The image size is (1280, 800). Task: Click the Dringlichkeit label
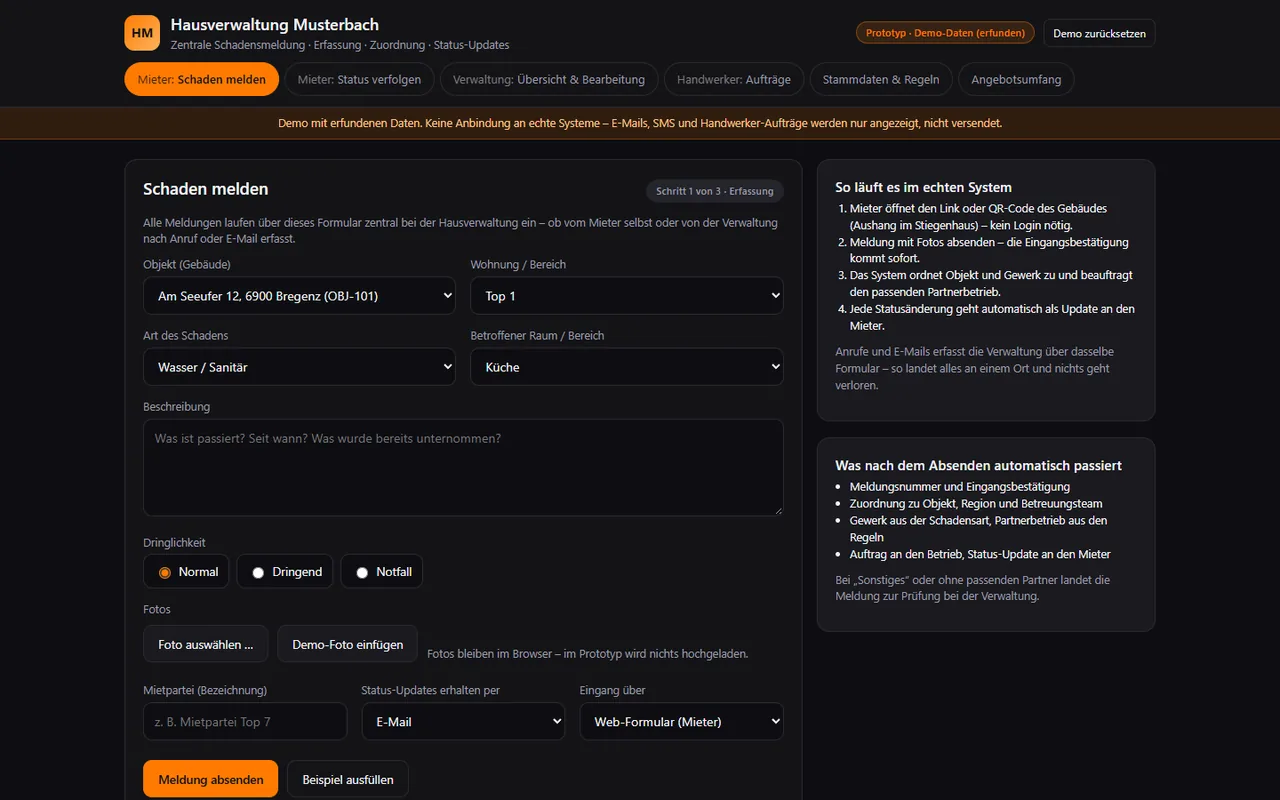[x=174, y=543]
